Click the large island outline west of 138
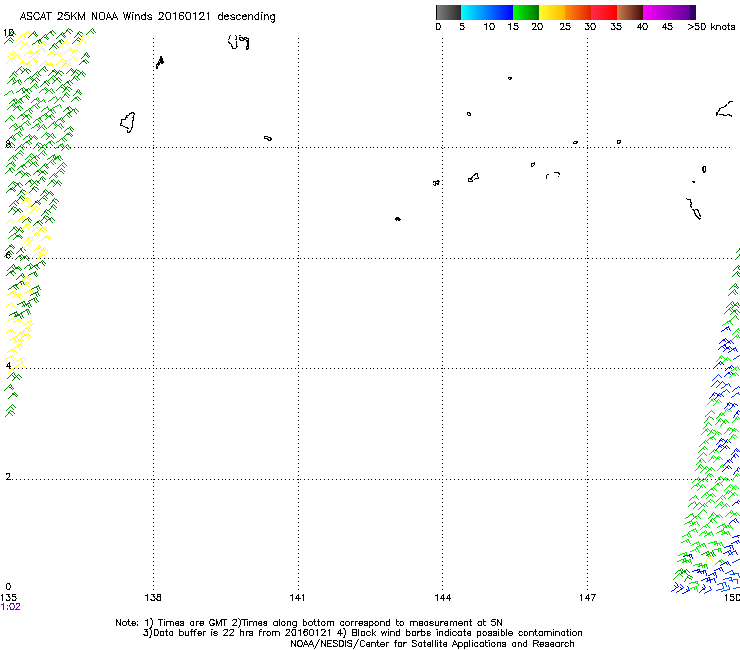740x650 pixels. (x=127, y=123)
